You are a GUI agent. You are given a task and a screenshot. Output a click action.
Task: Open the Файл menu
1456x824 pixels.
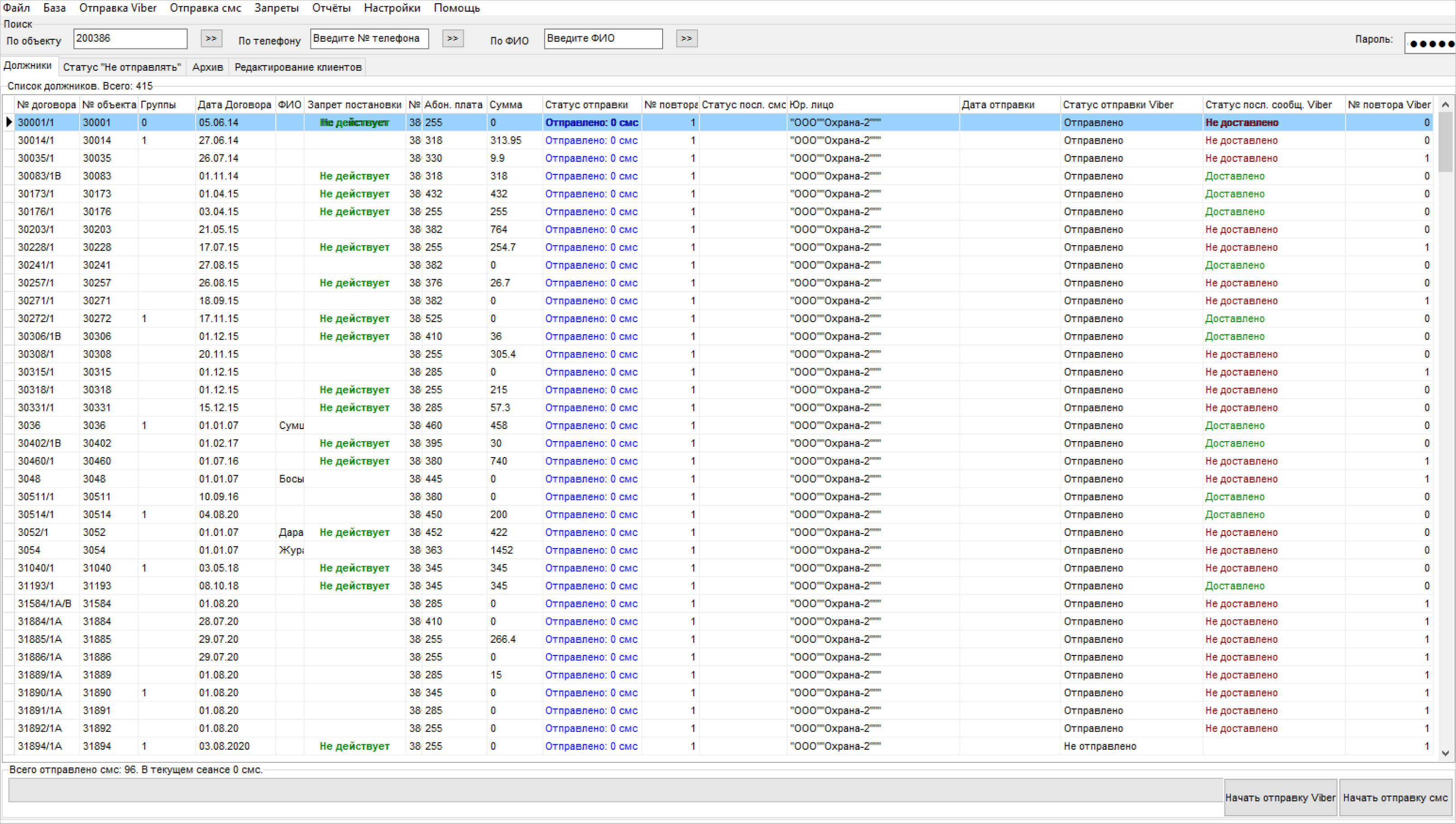pos(16,8)
